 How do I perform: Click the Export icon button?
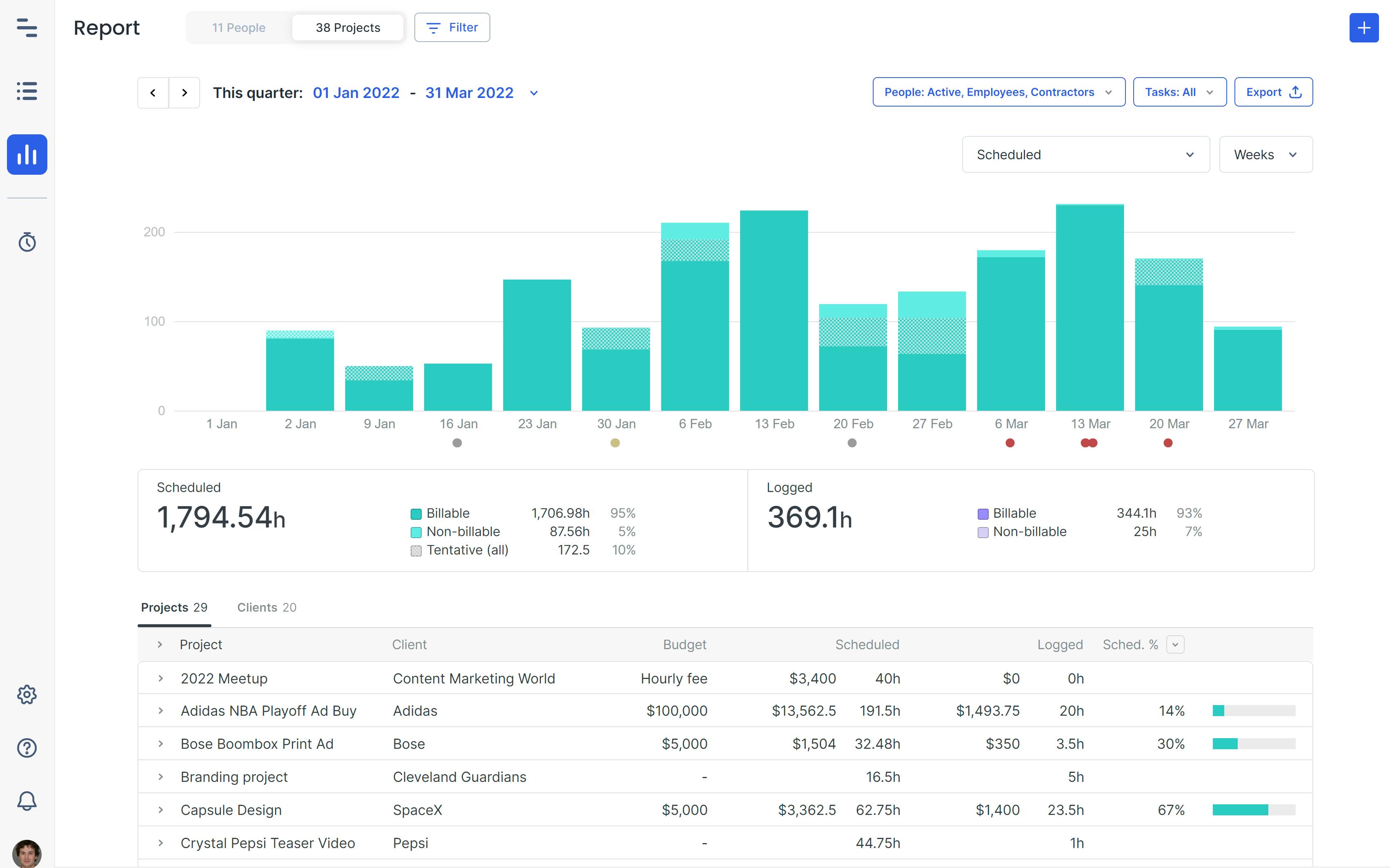[x=1297, y=91]
